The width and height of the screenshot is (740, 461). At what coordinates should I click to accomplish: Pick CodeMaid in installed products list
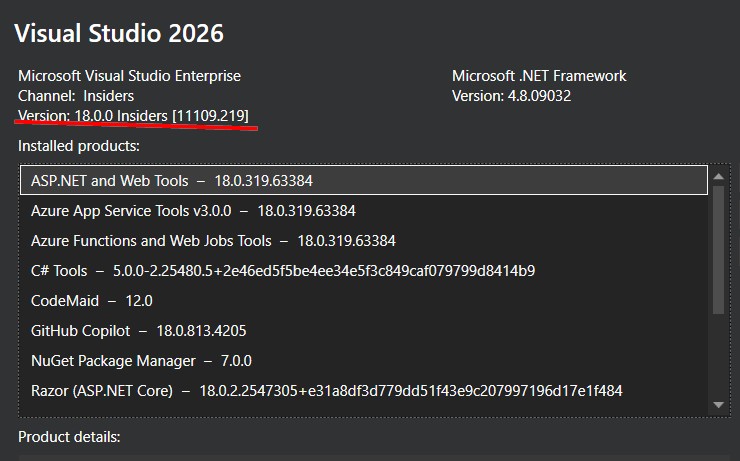92,301
